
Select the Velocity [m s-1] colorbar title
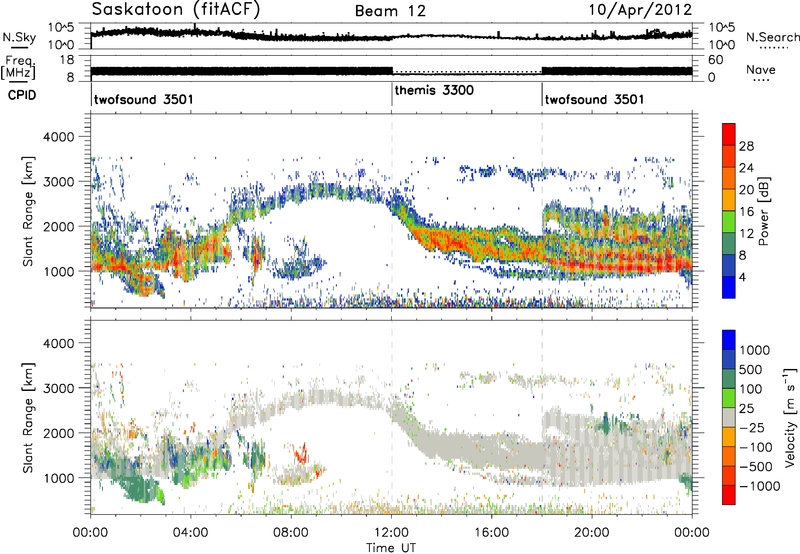pos(790,417)
